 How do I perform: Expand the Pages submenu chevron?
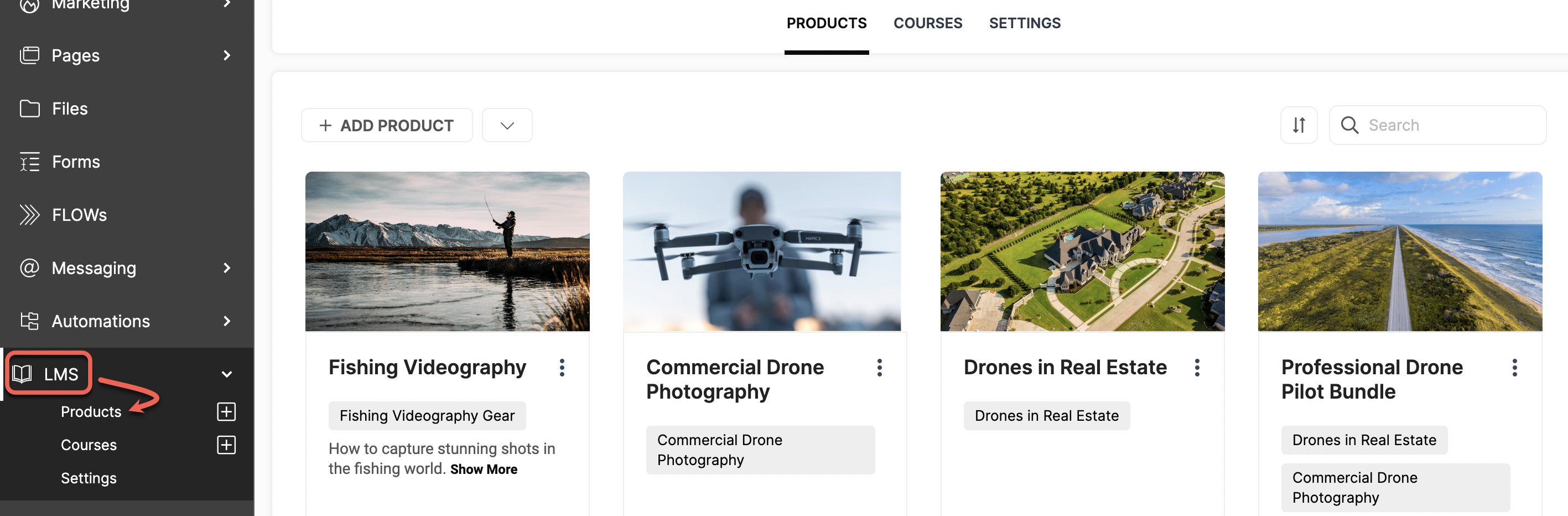click(227, 55)
